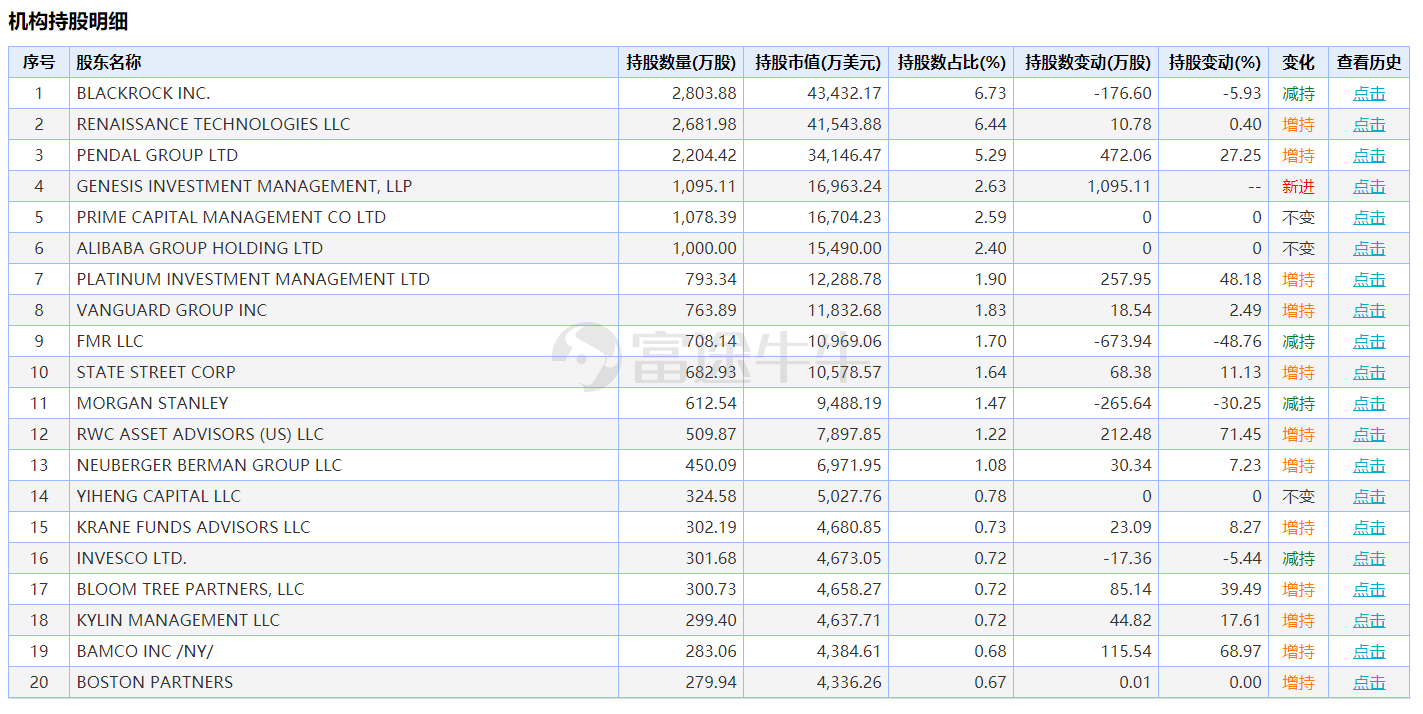Open 点击 link for GENESIS INVESTMENT MANAGEMENT
This screenshot has height=714, width=1423.
[x=1369, y=187]
